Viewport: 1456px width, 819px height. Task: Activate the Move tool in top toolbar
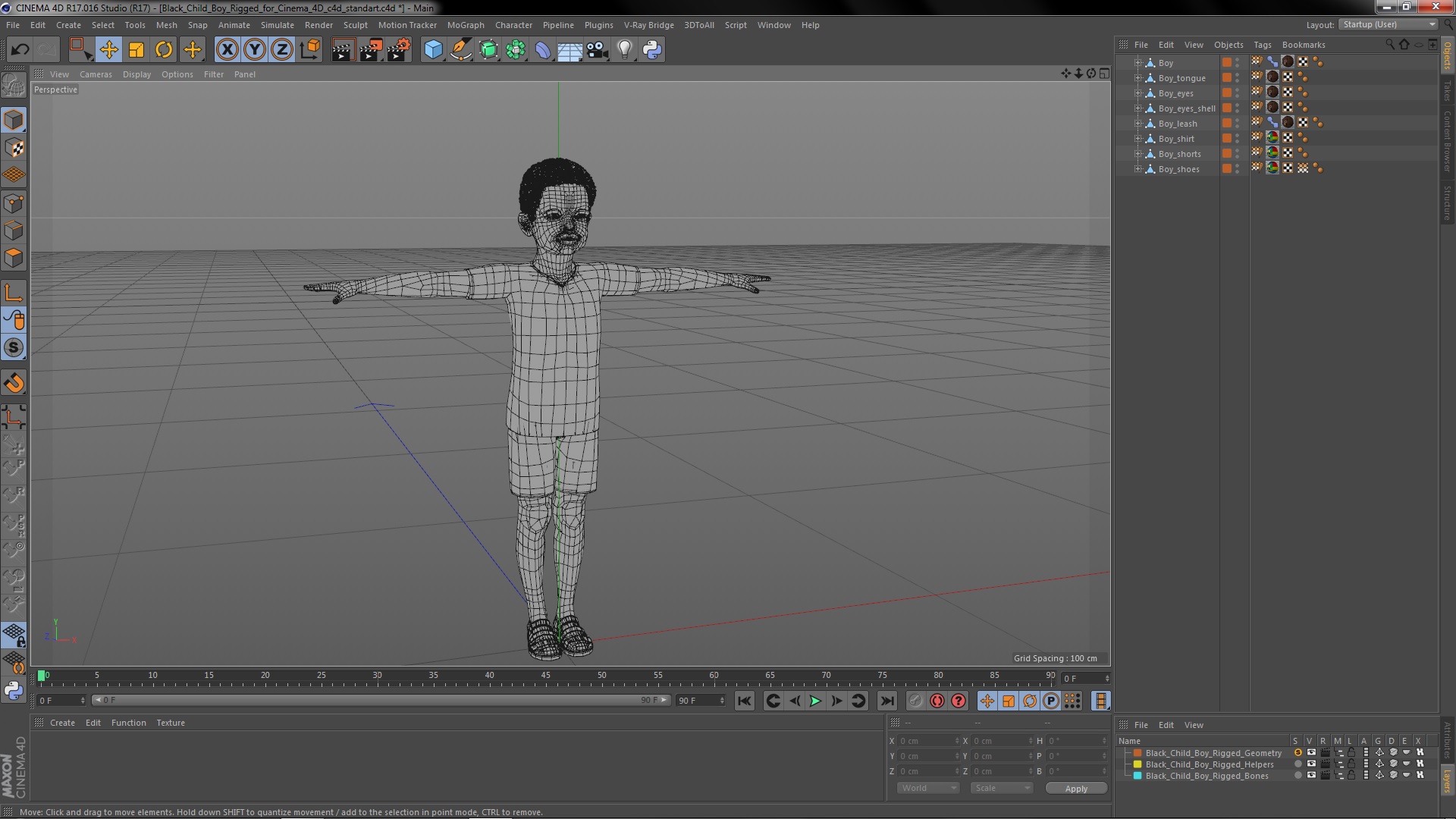point(108,50)
